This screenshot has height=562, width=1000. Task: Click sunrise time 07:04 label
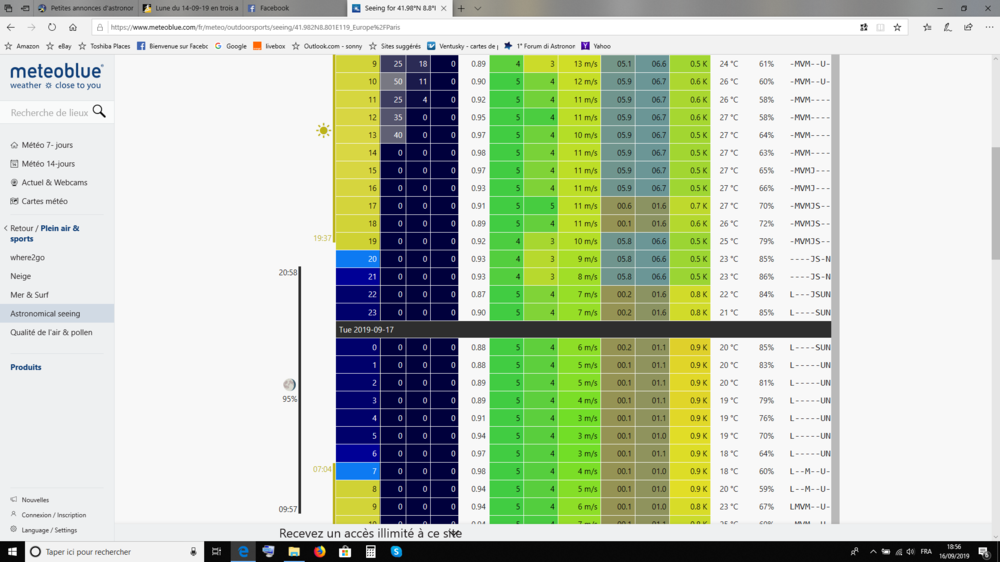coord(322,469)
